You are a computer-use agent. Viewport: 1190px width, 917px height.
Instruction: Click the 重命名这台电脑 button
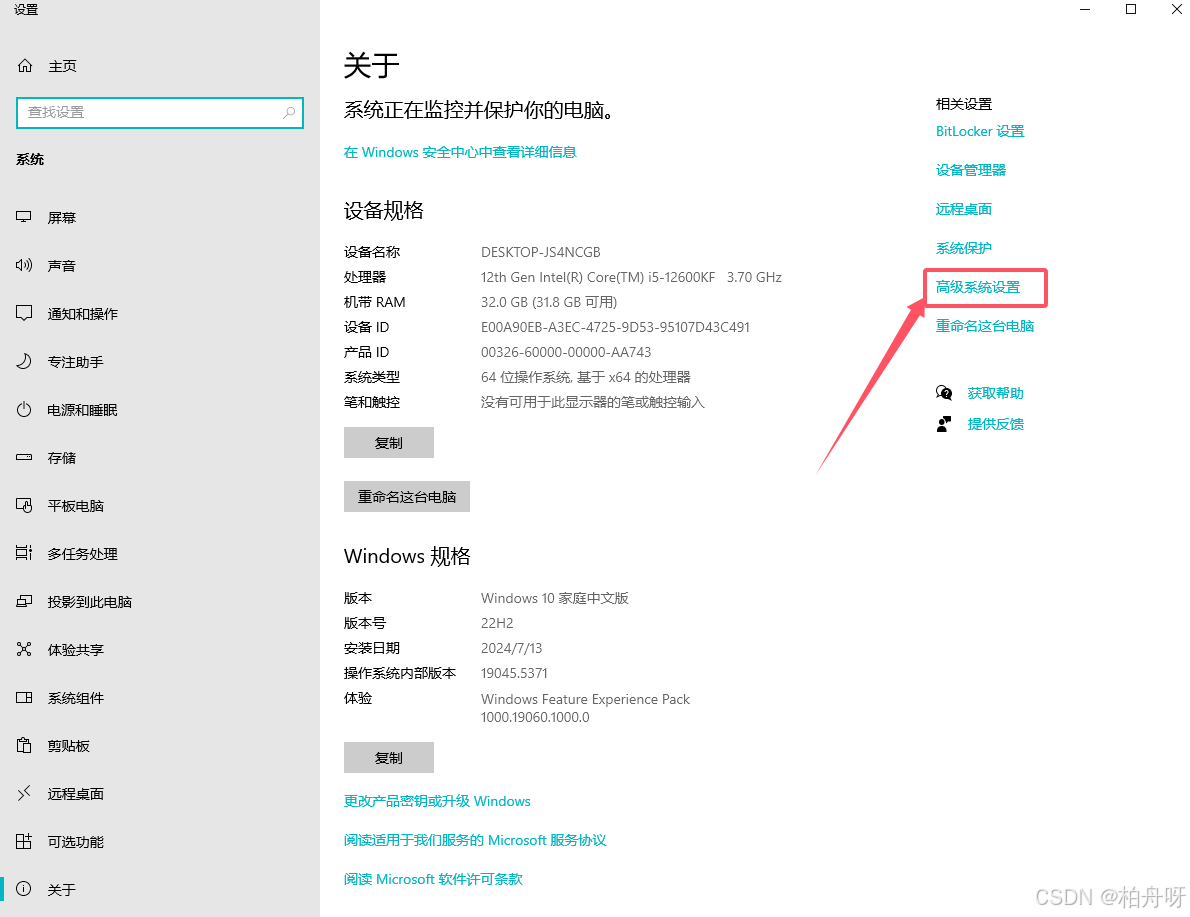coord(407,496)
